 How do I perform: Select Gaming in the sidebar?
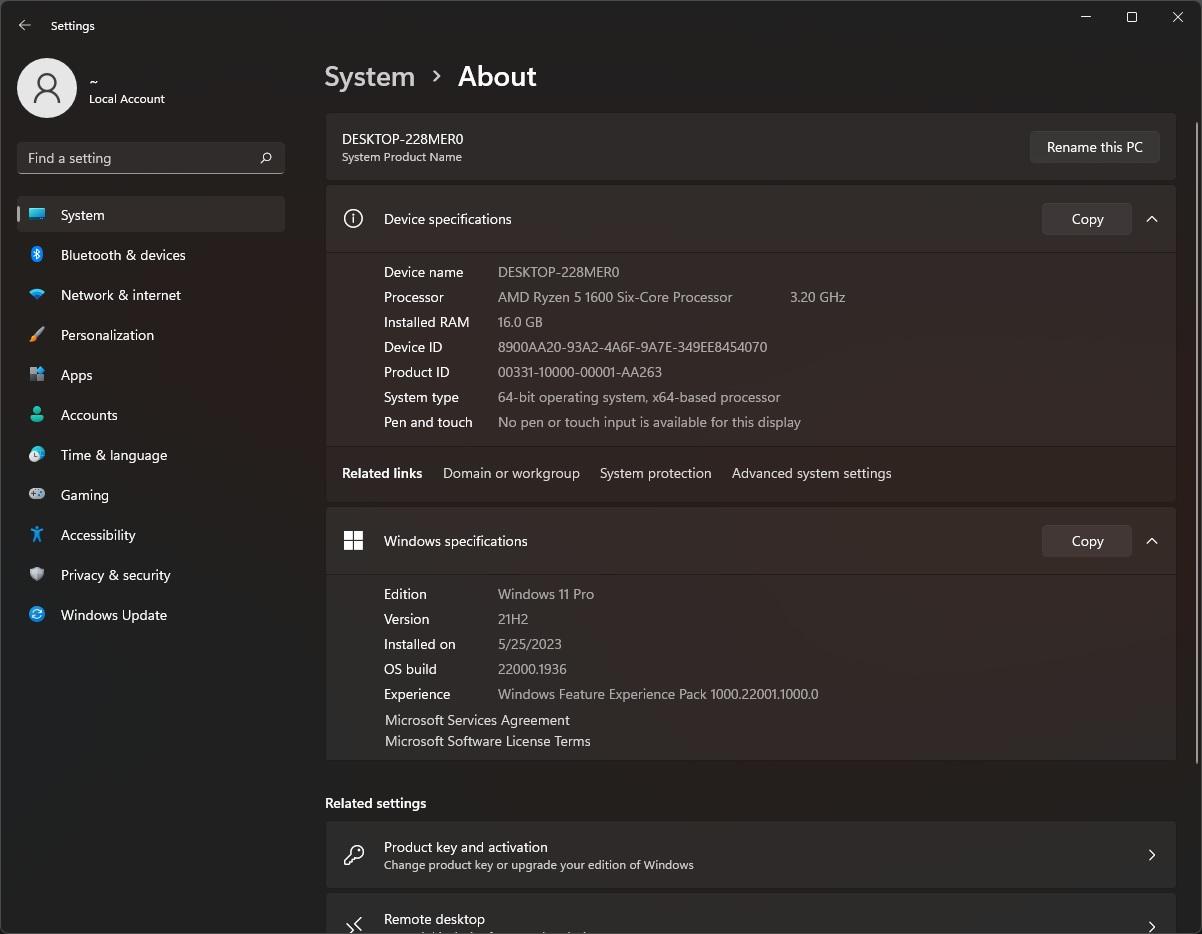pos(151,495)
